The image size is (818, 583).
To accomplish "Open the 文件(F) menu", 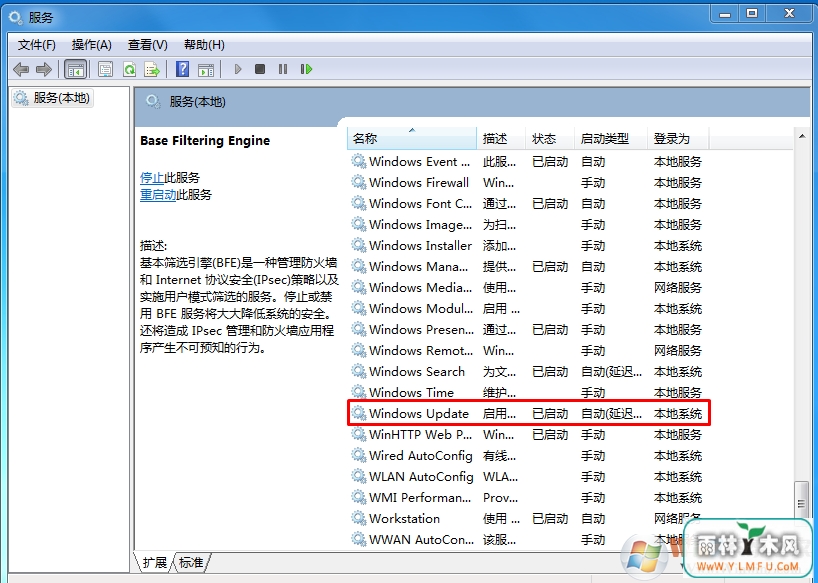I will tap(37, 45).
